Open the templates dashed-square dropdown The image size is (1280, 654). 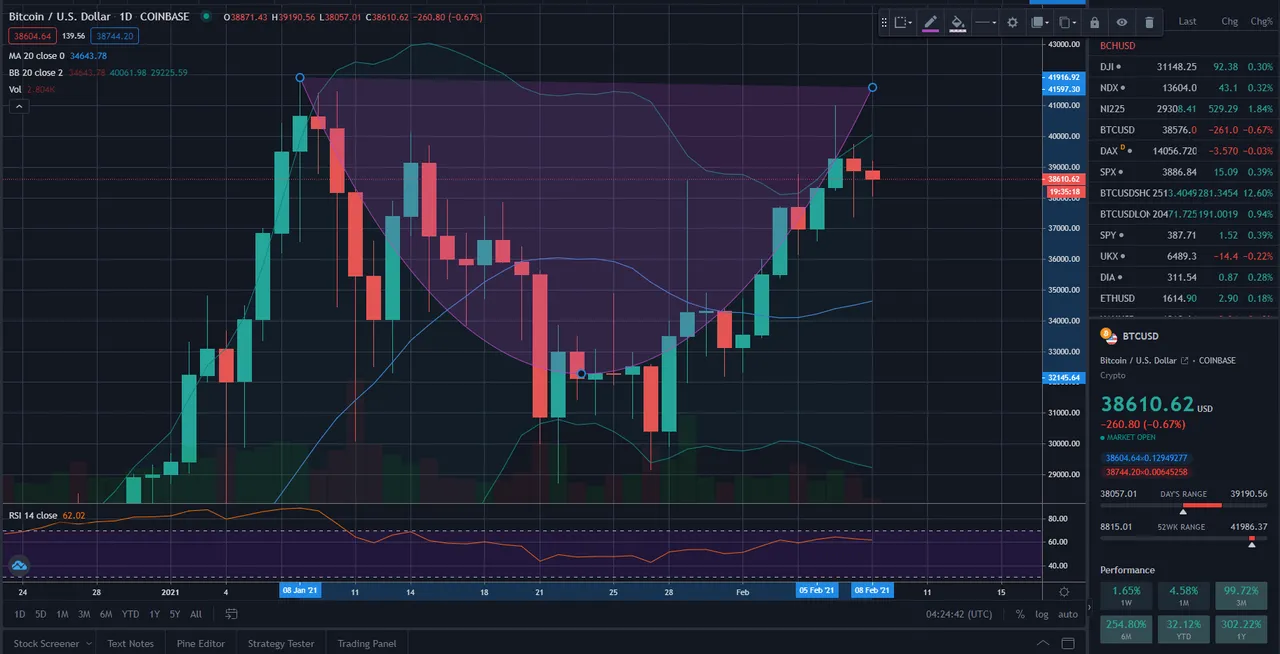[904, 22]
